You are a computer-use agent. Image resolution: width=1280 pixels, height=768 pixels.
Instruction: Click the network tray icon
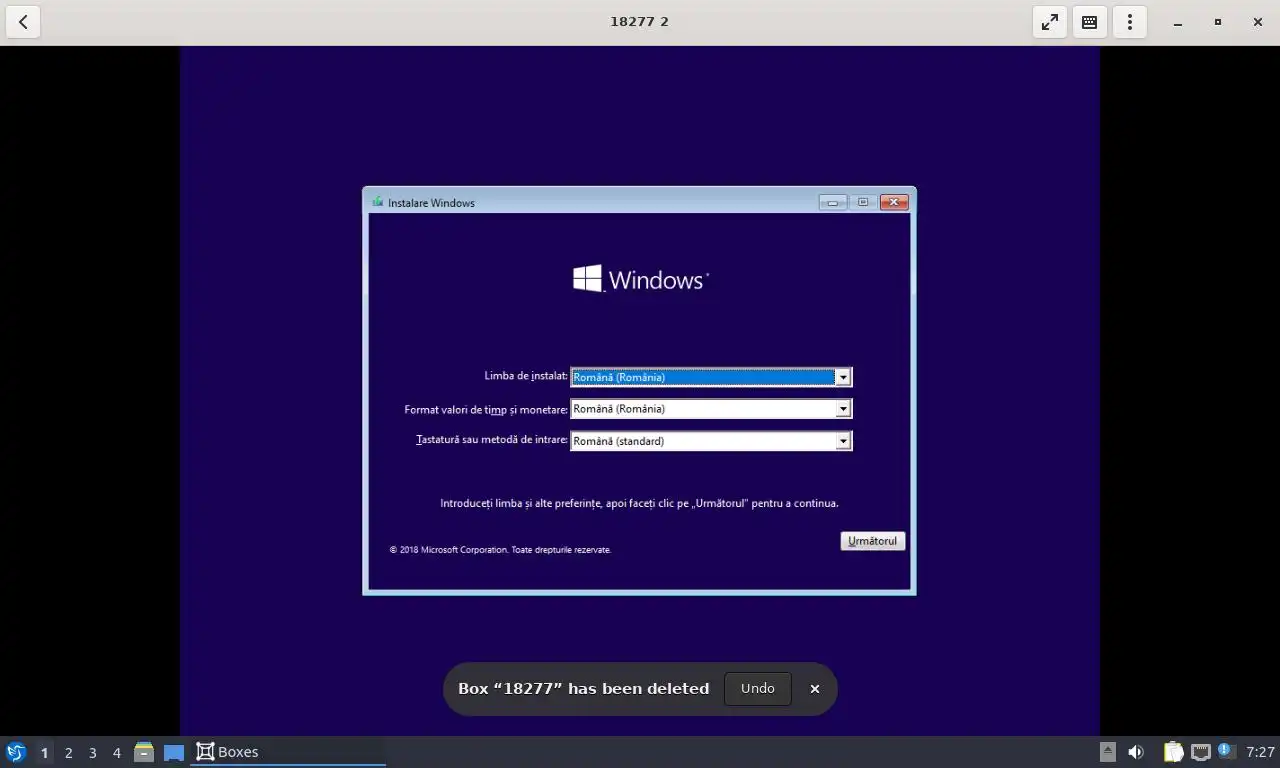coord(1200,752)
